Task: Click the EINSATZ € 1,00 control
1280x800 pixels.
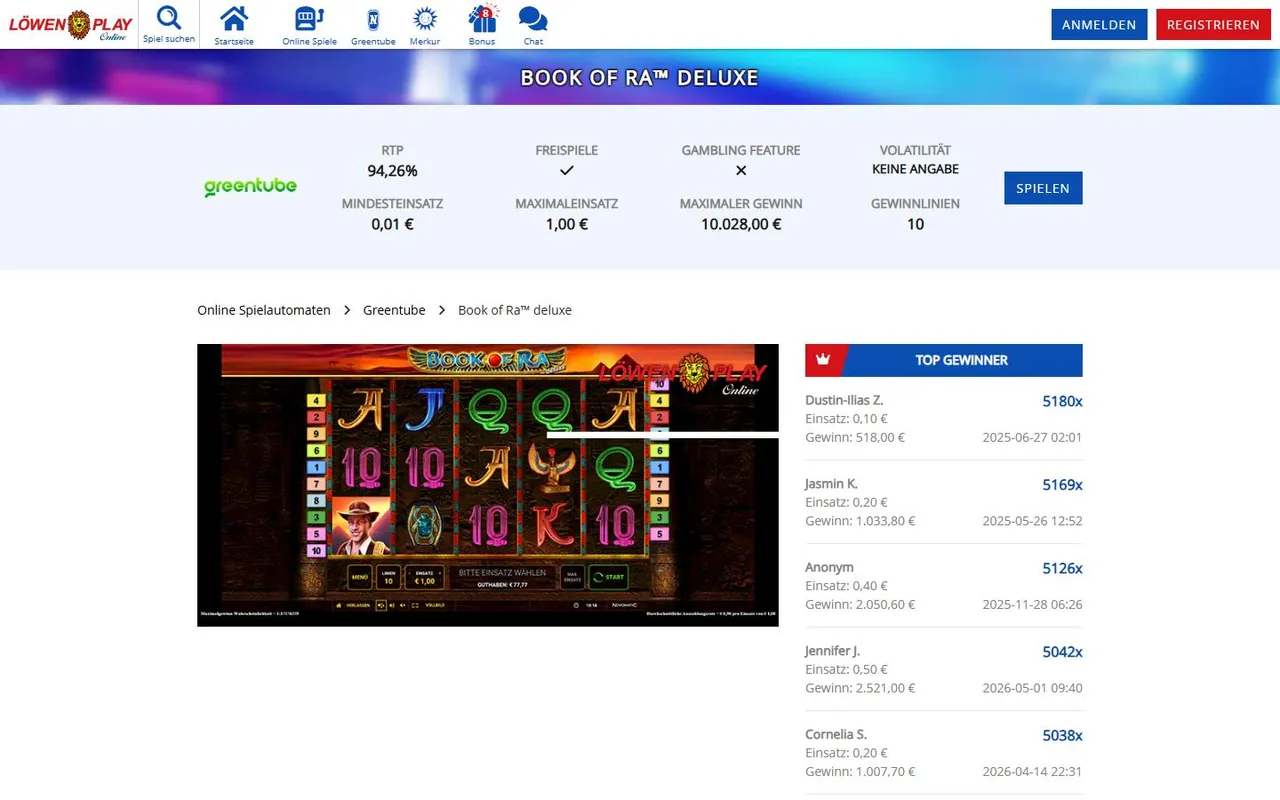Action: (x=424, y=577)
